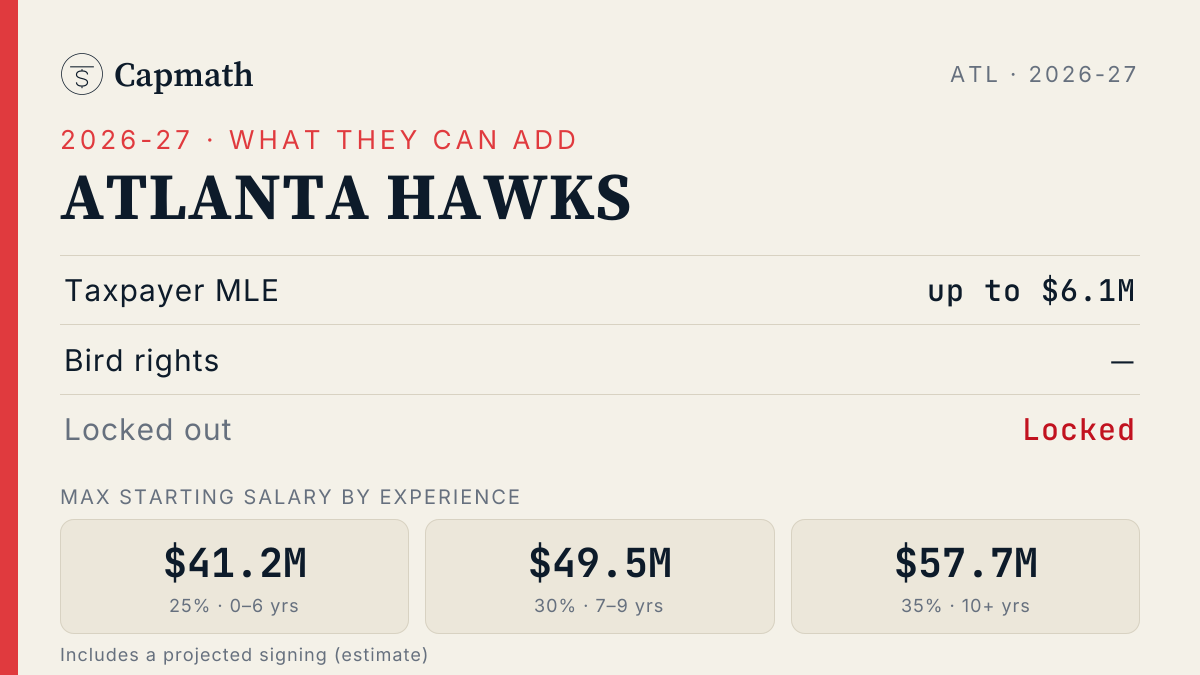Click the dash value for Bird rights
The width and height of the screenshot is (1200, 675).
tap(1122, 361)
